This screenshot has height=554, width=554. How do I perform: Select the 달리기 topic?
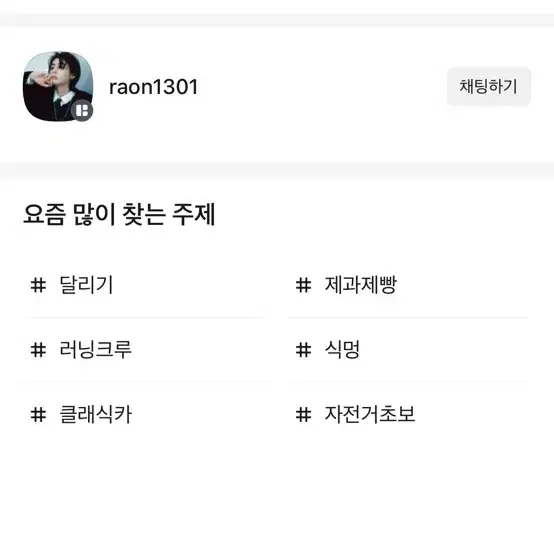pyautogui.click(x=86, y=285)
